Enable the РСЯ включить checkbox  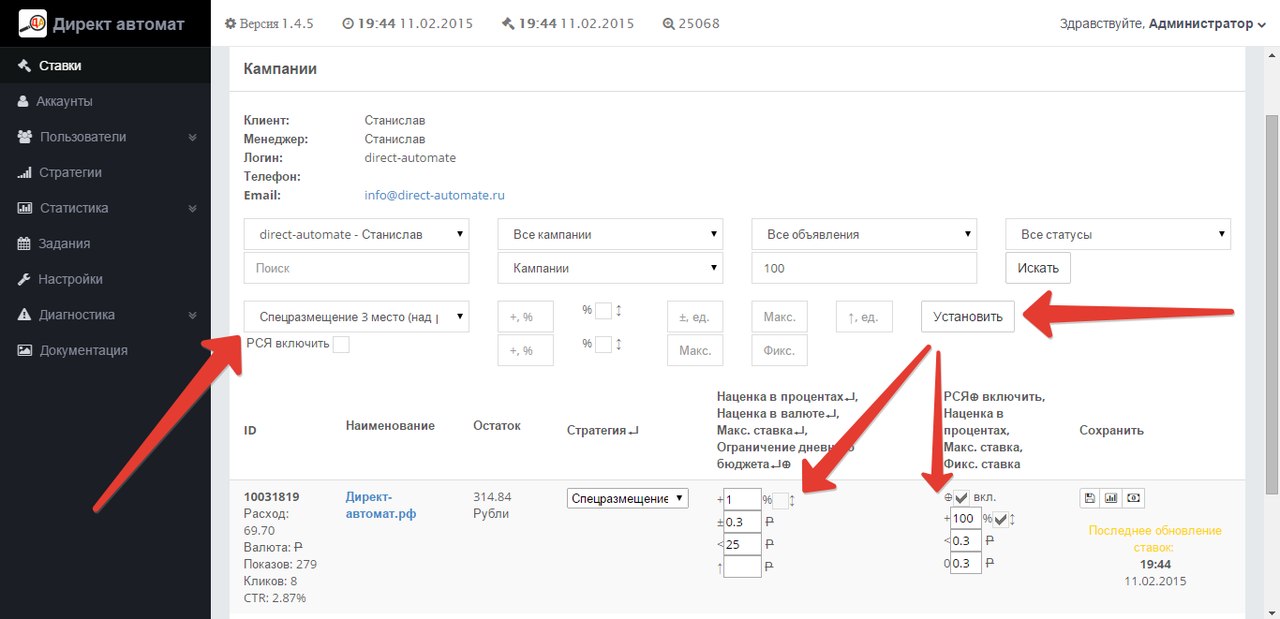click(x=341, y=345)
